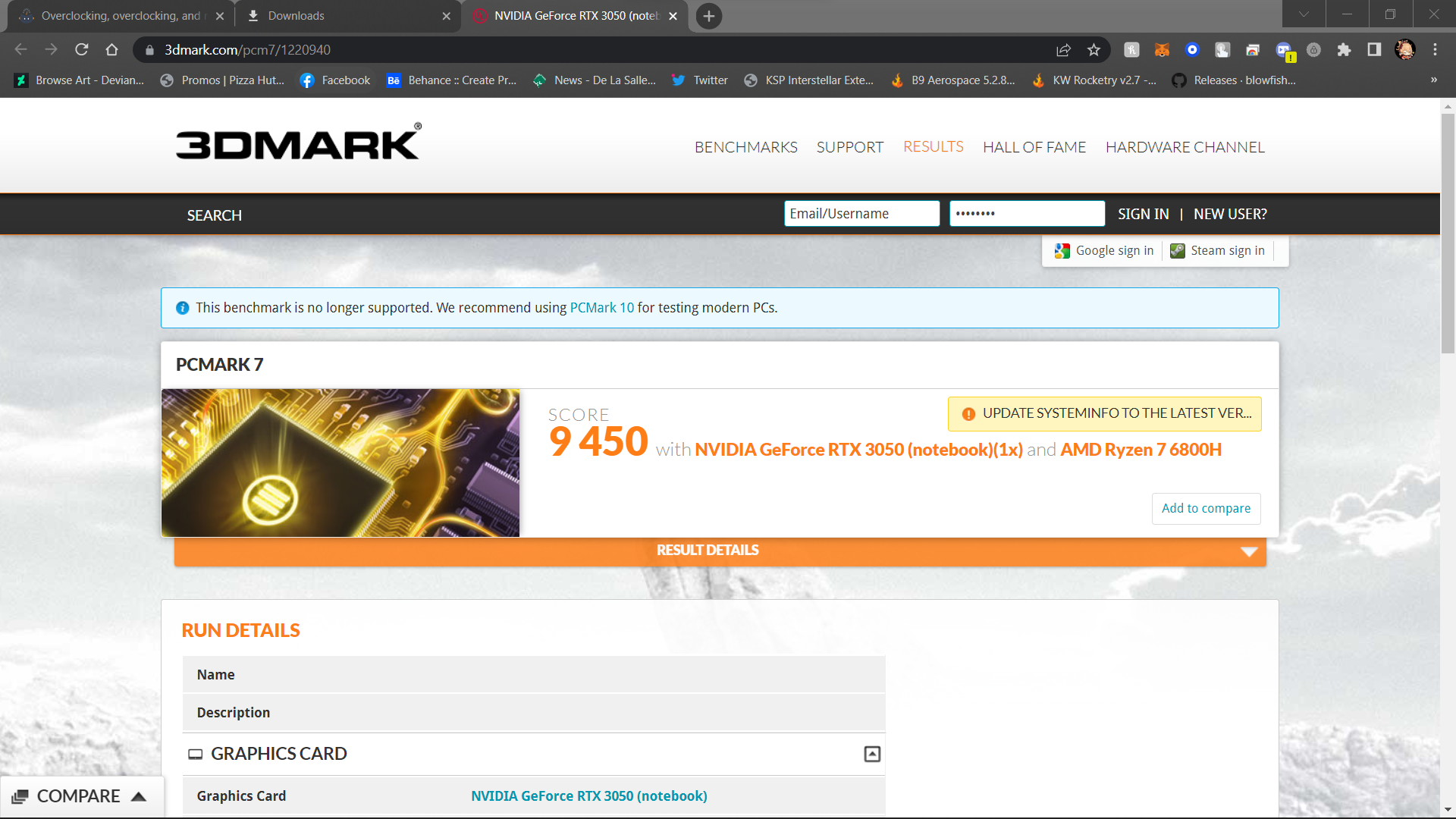1456x819 pixels.
Task: Open Results menu
Action: (x=934, y=146)
